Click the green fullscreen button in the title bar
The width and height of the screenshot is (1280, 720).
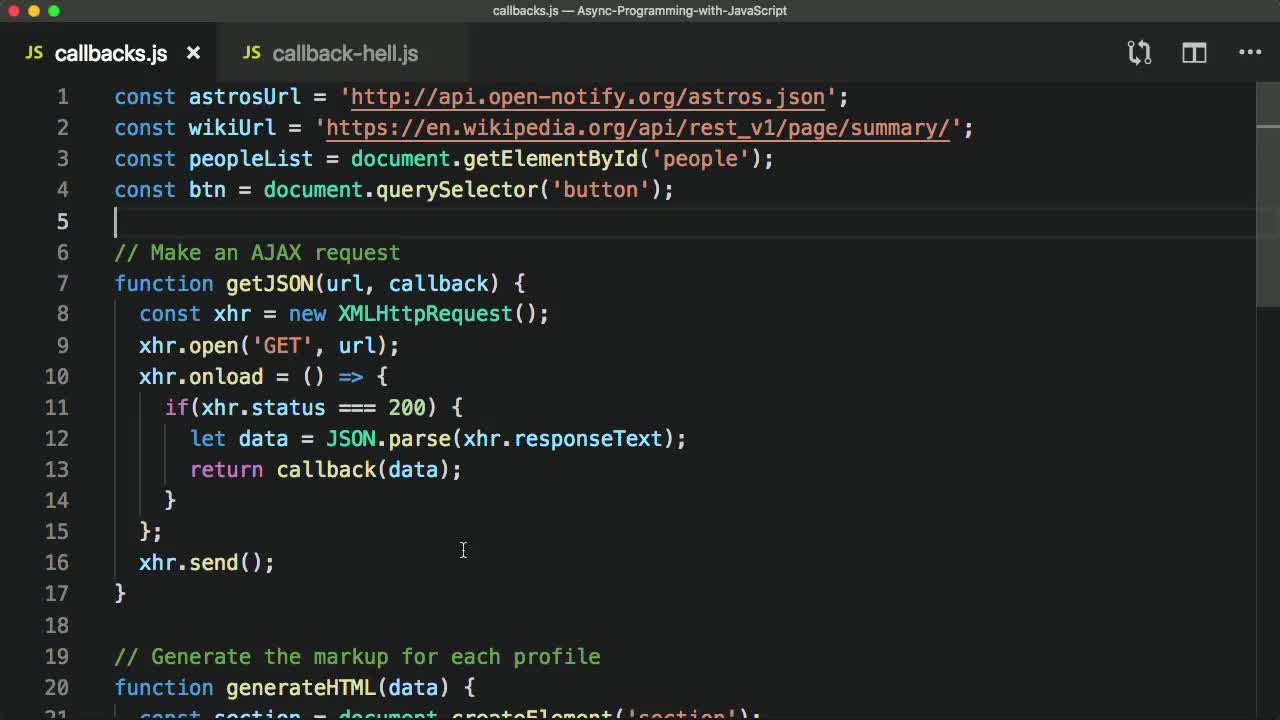[x=55, y=11]
